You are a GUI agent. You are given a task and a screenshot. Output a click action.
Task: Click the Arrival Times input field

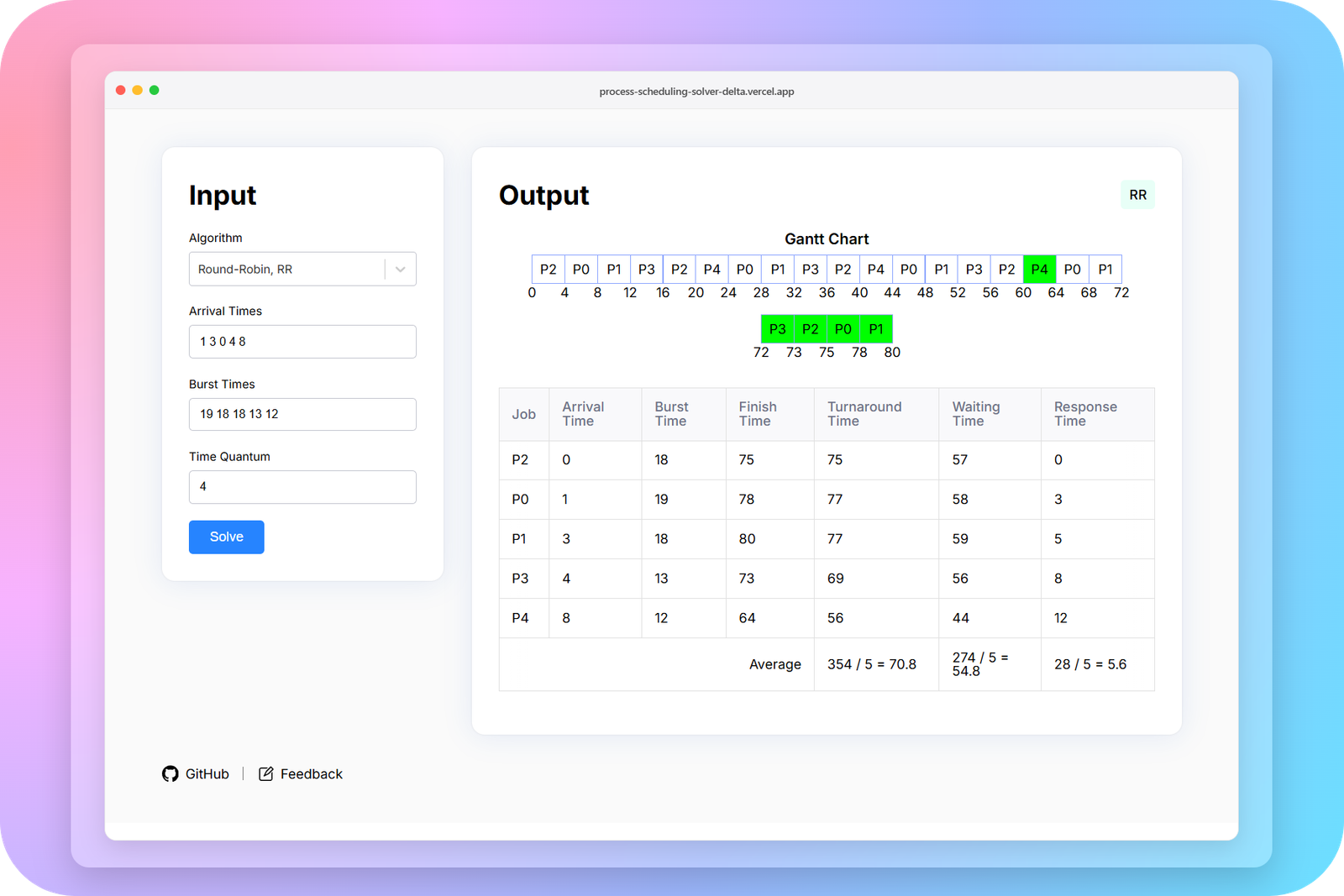[302, 342]
